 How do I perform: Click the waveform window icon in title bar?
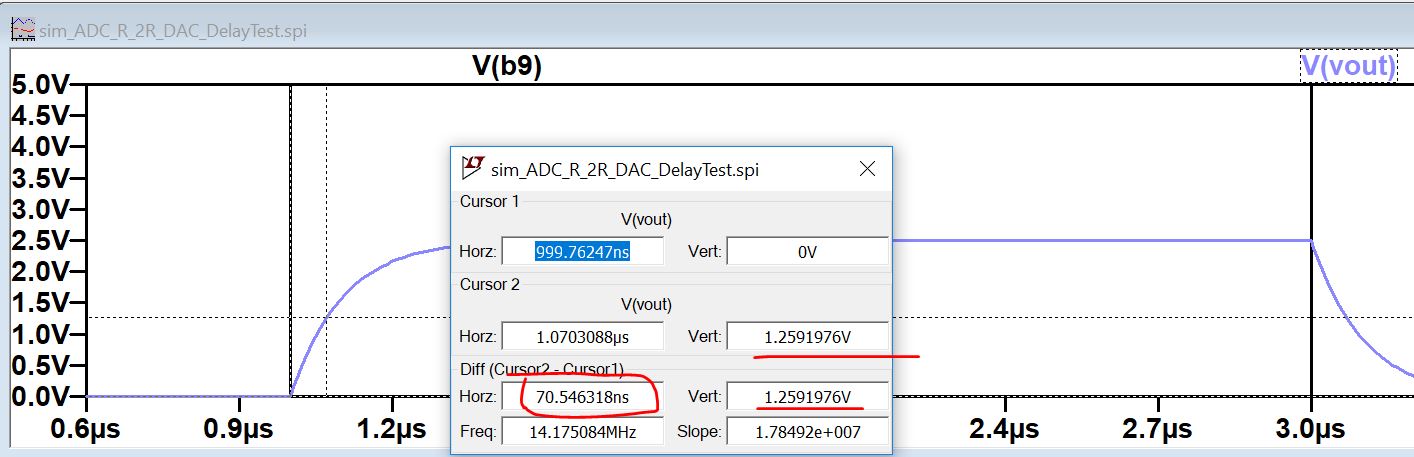(22, 30)
